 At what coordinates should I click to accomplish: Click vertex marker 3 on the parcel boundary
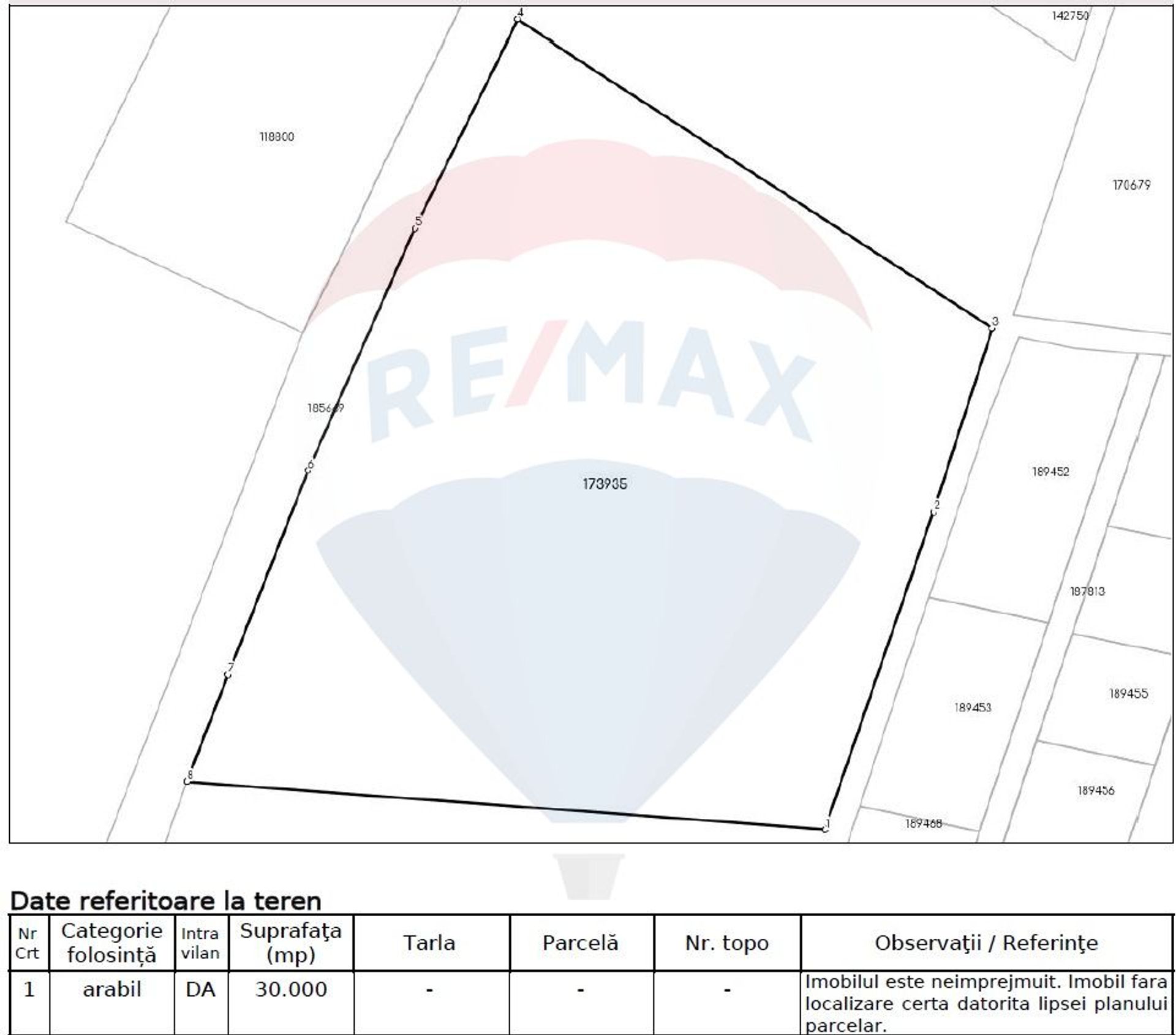click(992, 327)
